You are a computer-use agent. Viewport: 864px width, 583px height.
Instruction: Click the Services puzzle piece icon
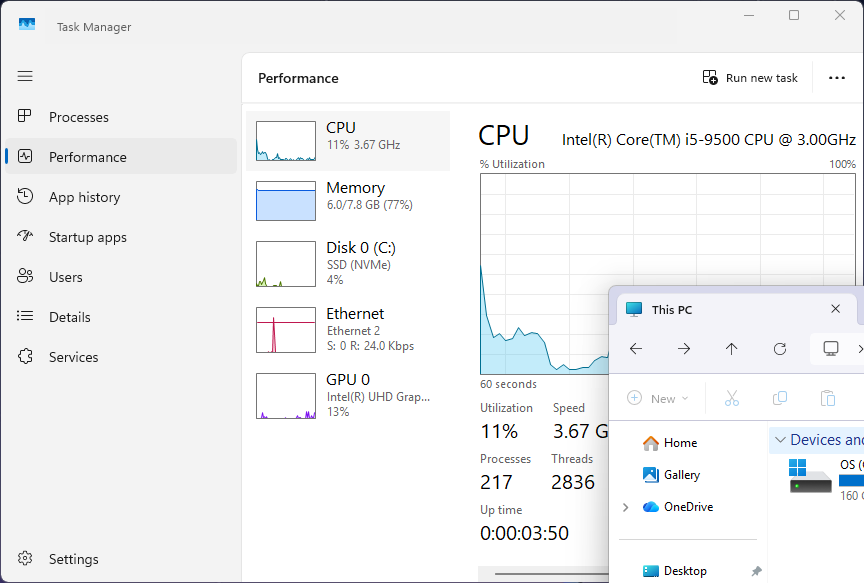[25, 356]
